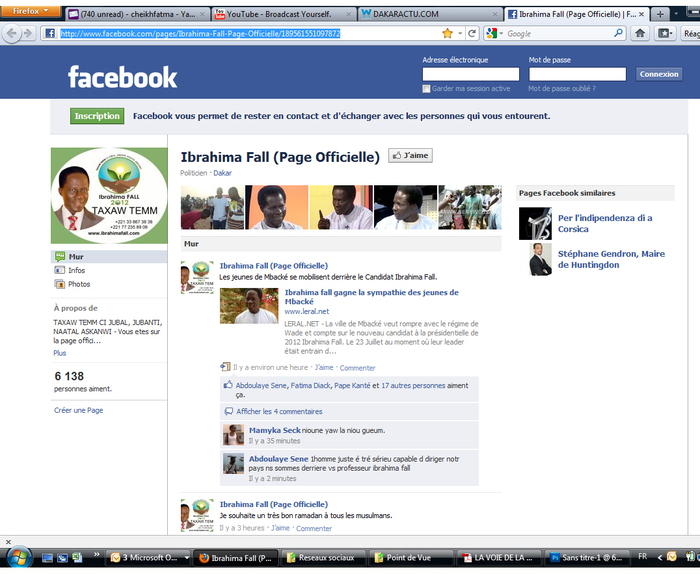Open the list all tabs dropdown
Image resolution: width=700 pixels, height=574 pixels.
[676, 14]
